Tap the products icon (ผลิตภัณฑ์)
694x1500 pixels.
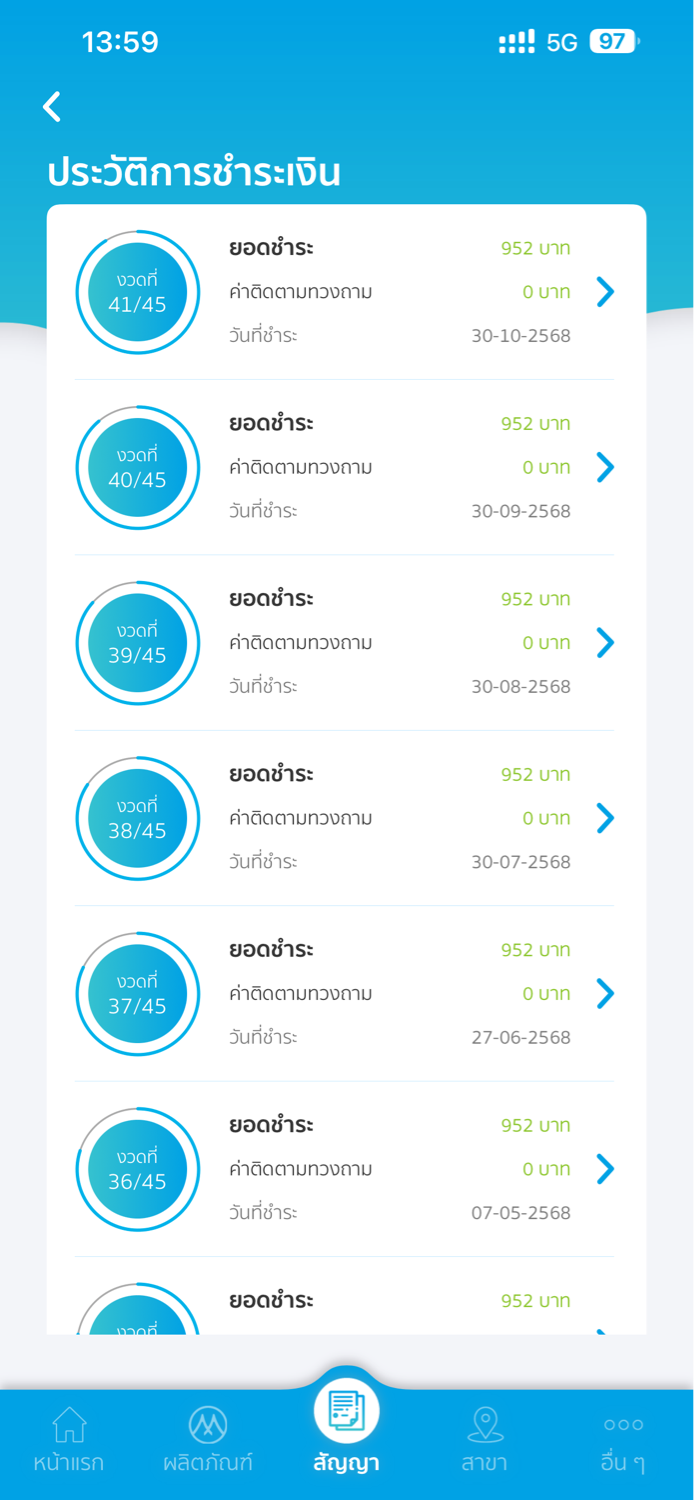click(x=208, y=1424)
